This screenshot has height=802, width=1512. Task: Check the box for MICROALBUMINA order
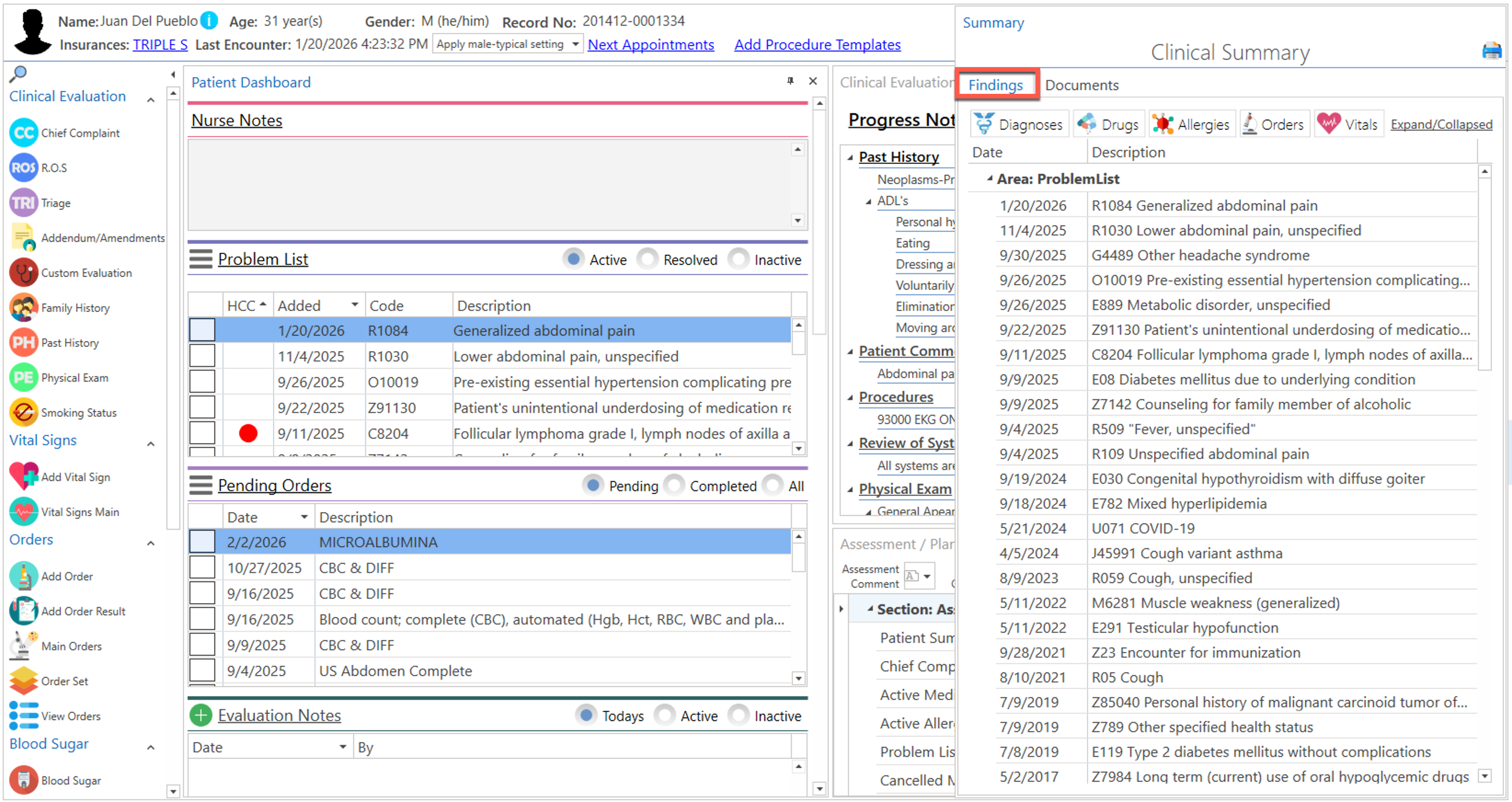[202, 542]
